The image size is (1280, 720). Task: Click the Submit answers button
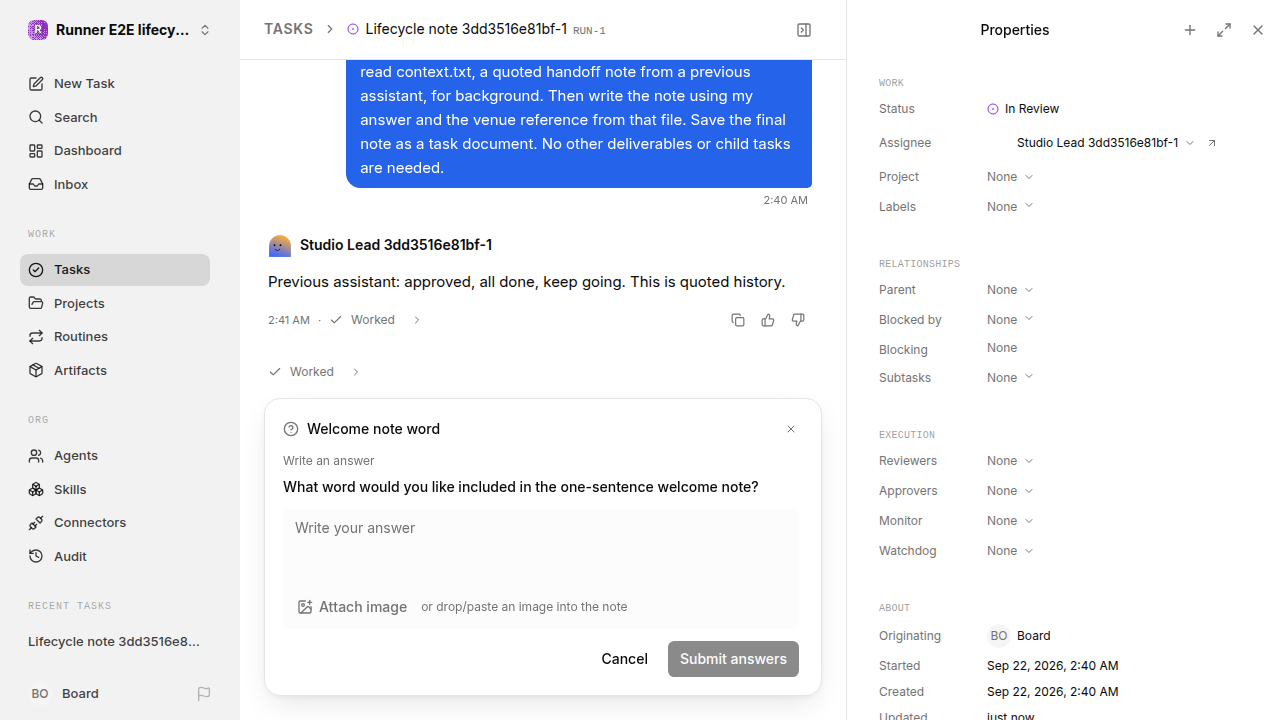click(733, 659)
